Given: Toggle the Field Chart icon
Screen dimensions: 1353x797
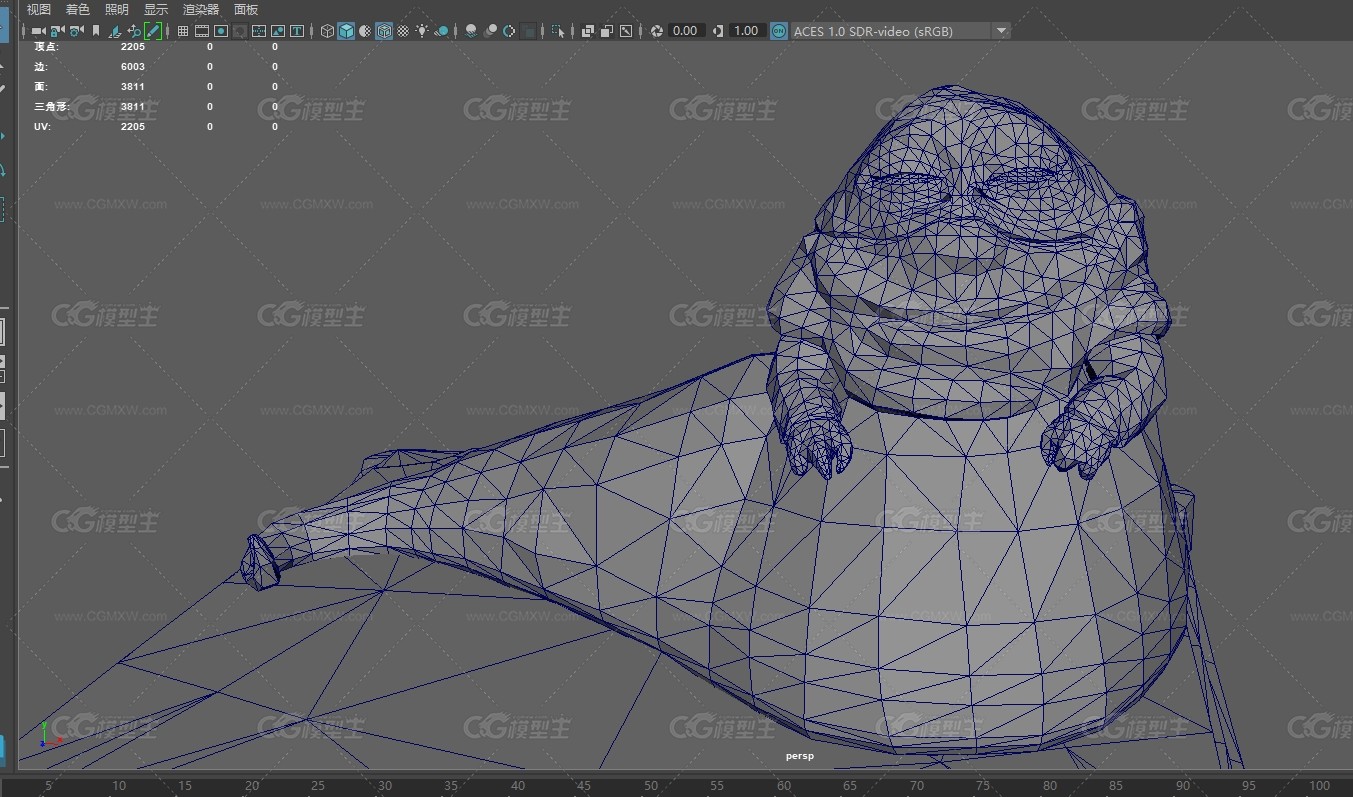Looking at the screenshot, I should 259,31.
